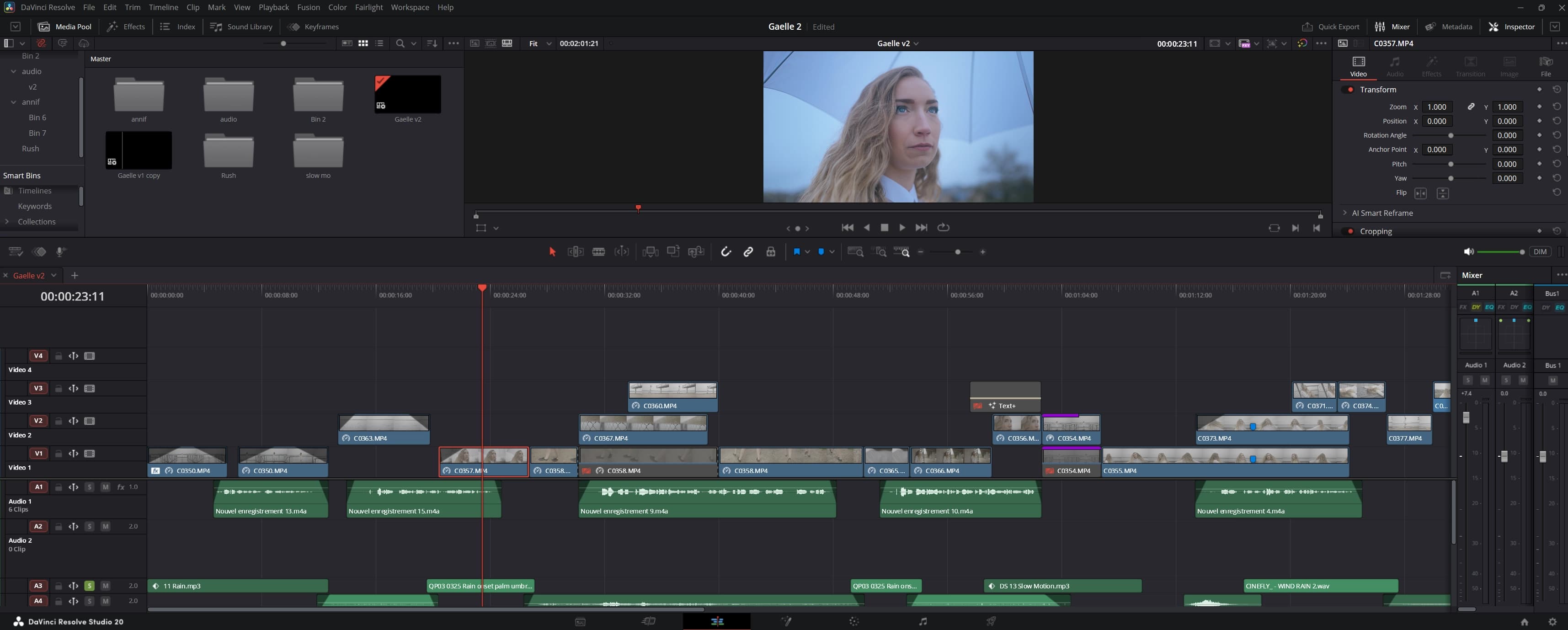The width and height of the screenshot is (1568, 630).
Task: Select the Blade edit mode tool
Action: click(x=598, y=251)
